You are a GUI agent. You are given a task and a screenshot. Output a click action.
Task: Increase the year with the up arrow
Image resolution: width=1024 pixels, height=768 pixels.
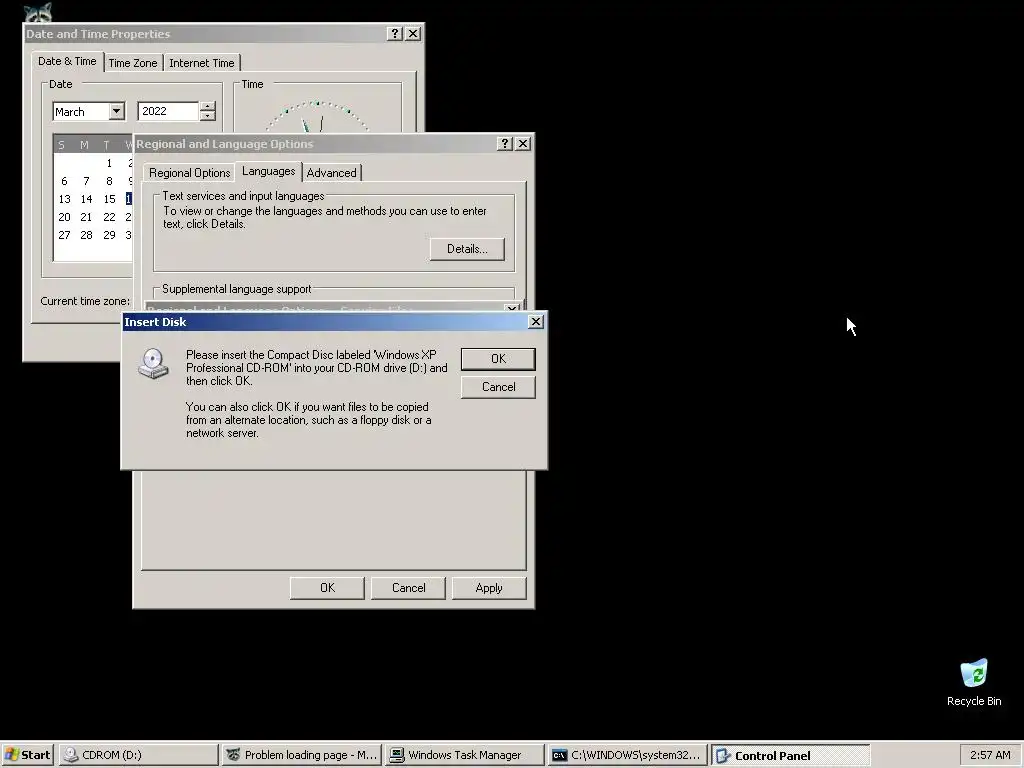[x=208, y=106]
